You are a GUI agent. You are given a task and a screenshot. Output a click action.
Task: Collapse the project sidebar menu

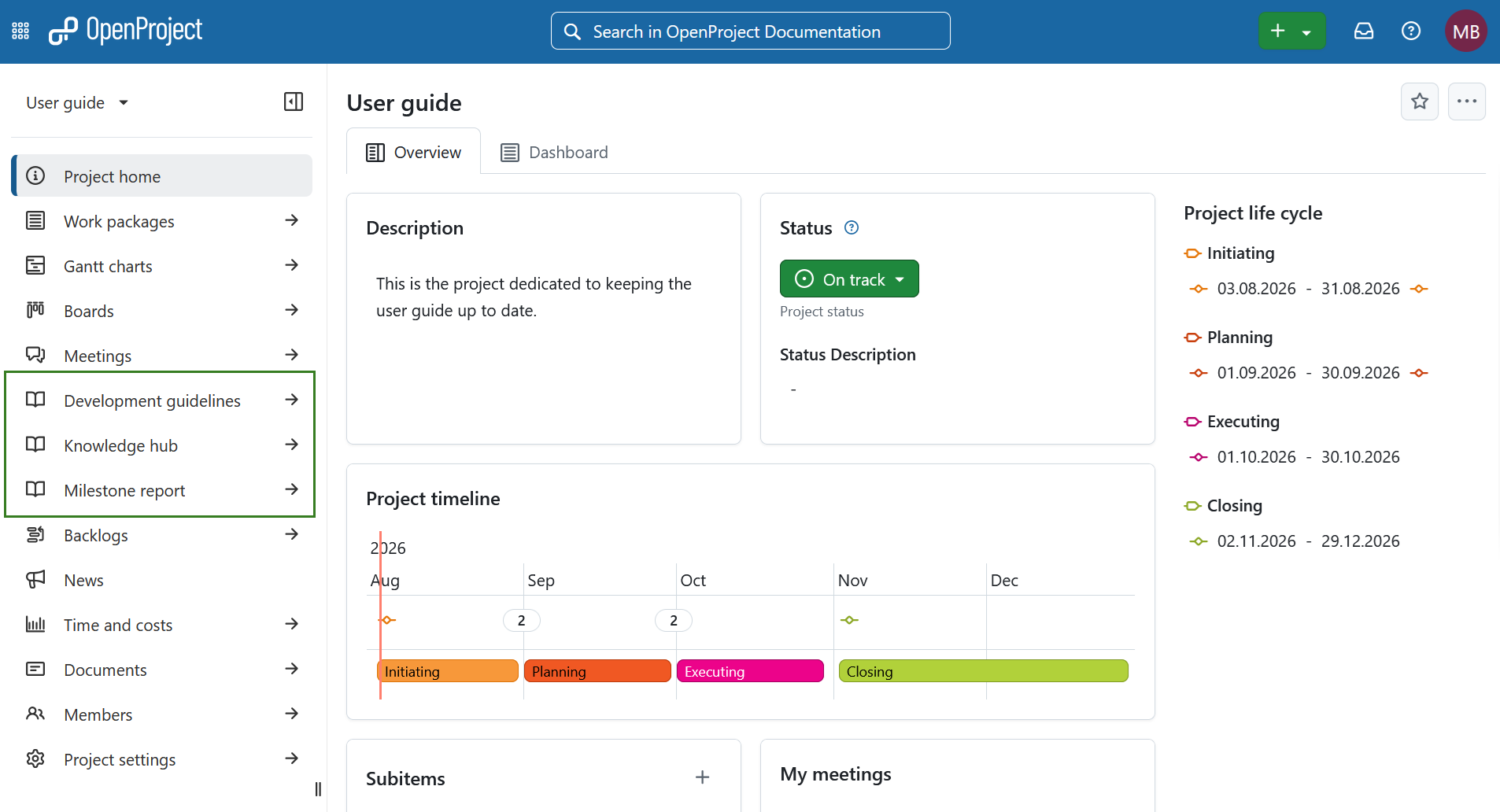294,101
